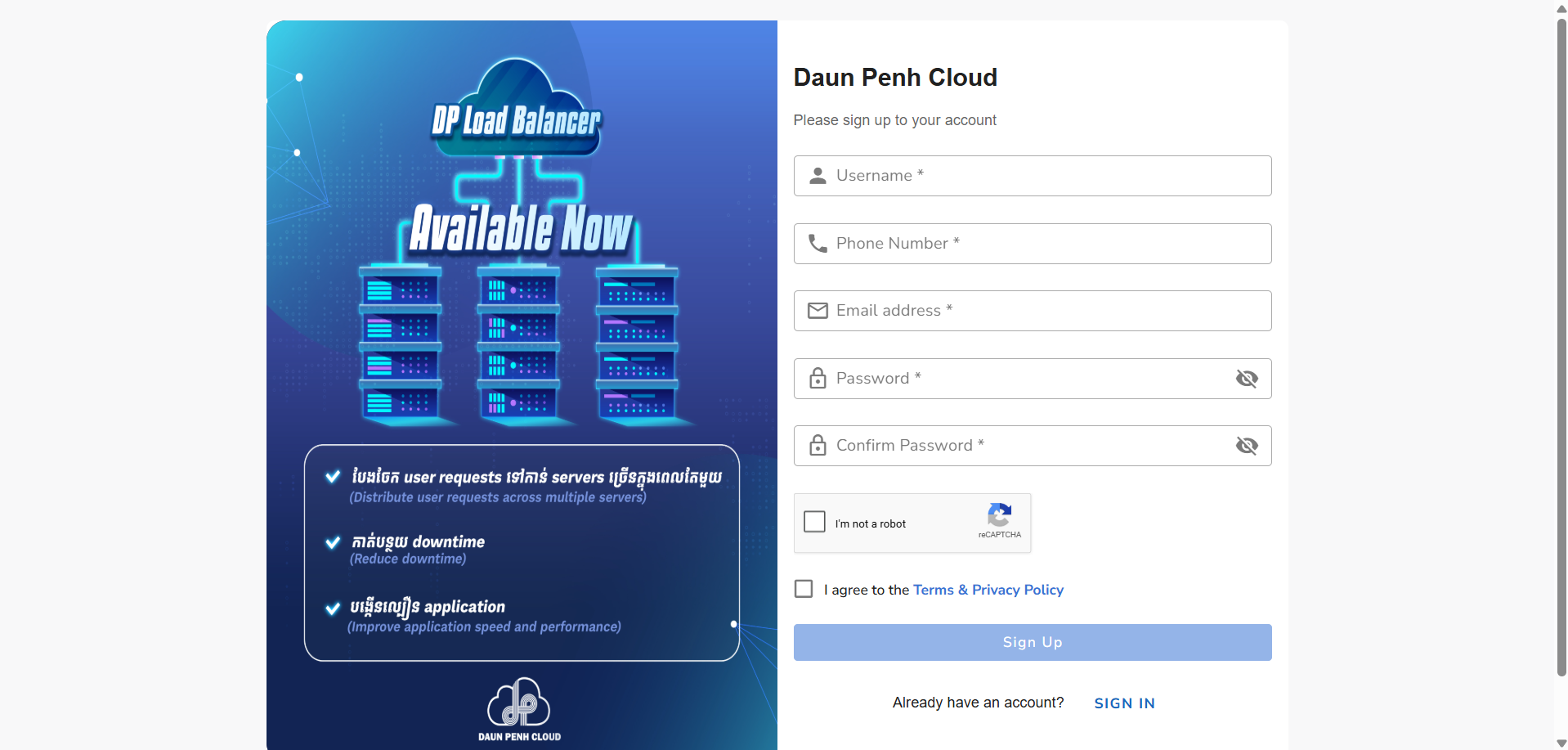Click the page scrollbar down arrow
Screen dimensions: 1568x750
click(x=1561, y=743)
